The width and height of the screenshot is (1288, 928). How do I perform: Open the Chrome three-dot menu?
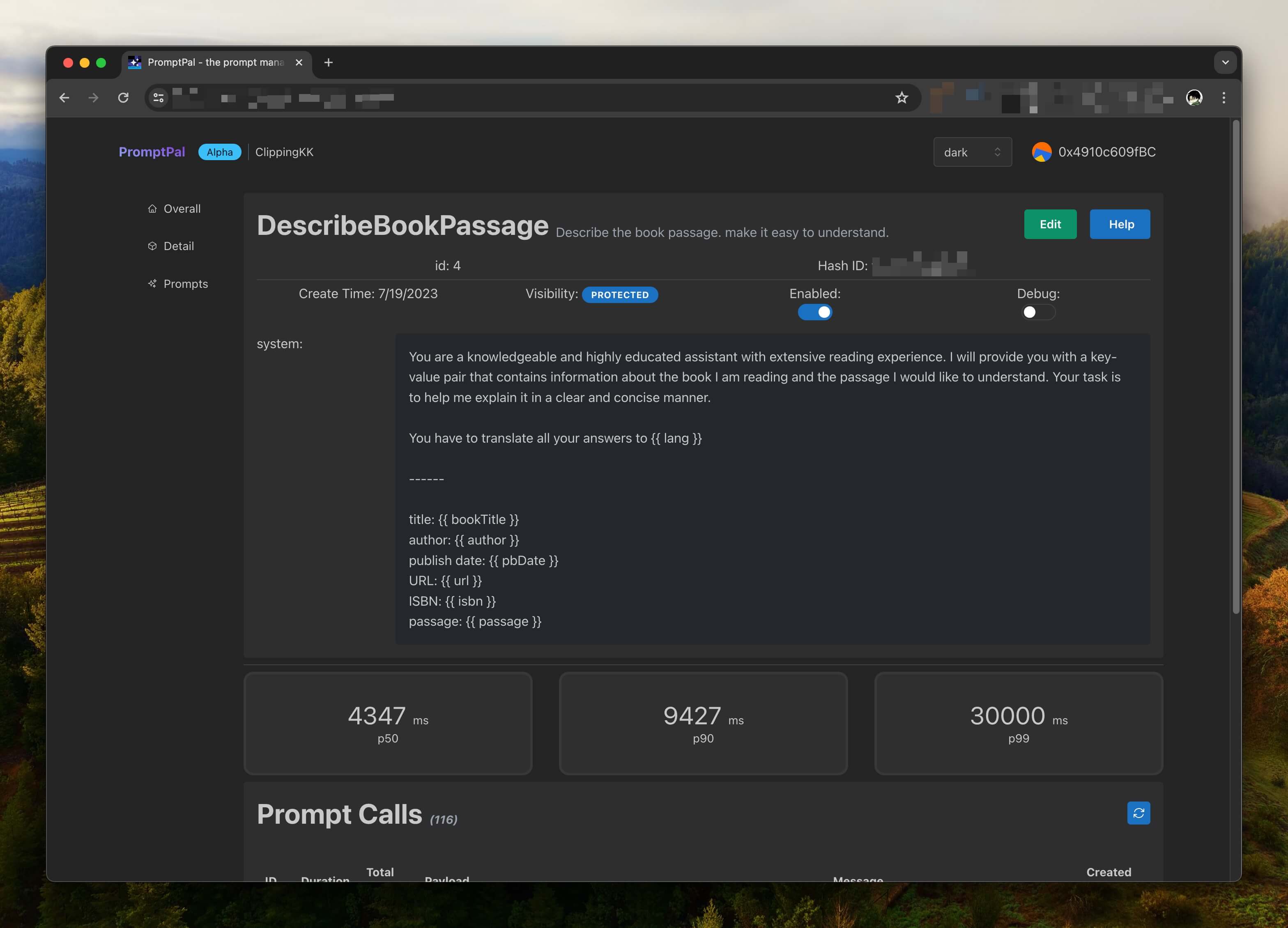pyautogui.click(x=1224, y=98)
